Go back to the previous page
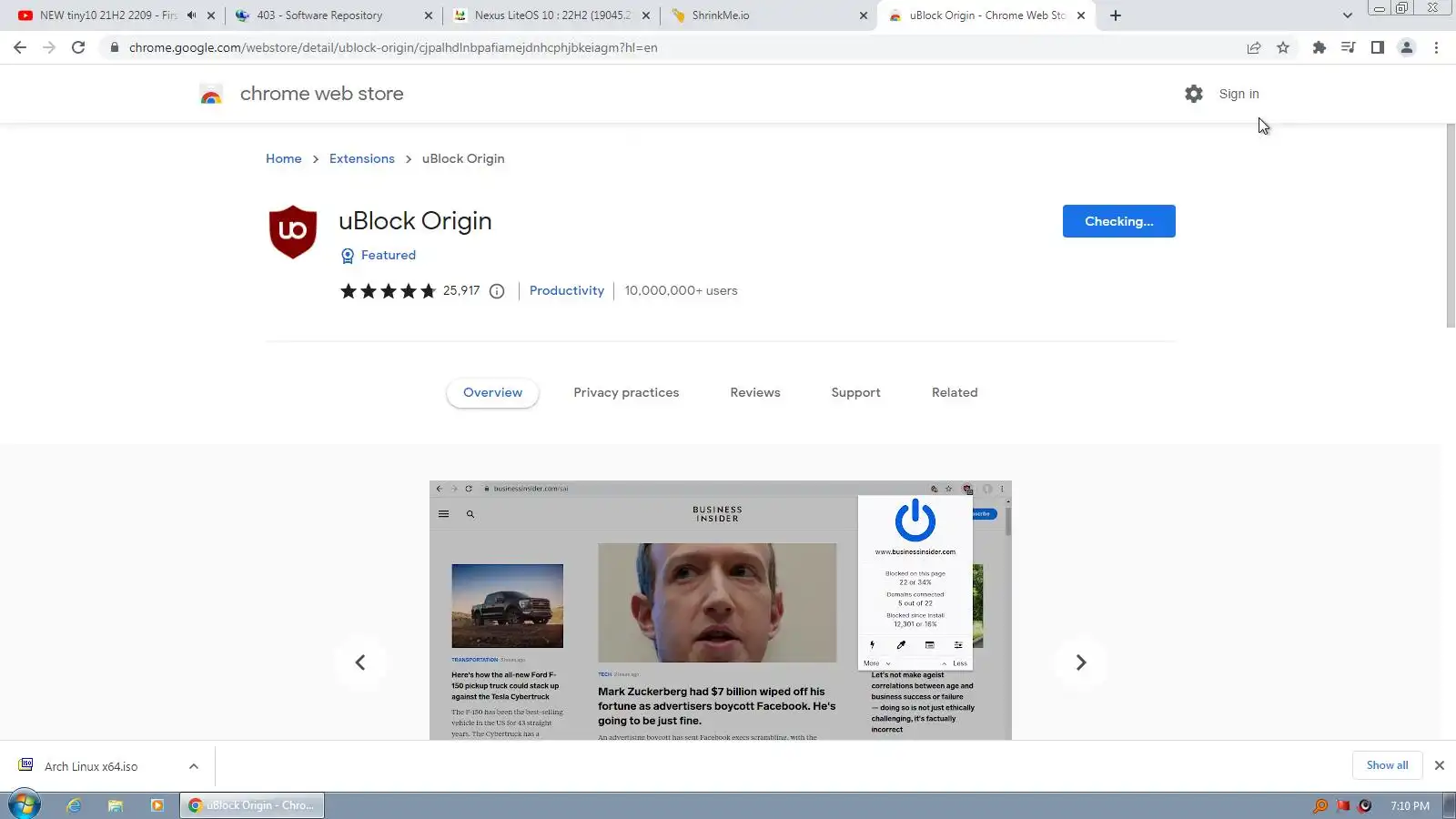The width and height of the screenshot is (1456, 819). tap(20, 47)
